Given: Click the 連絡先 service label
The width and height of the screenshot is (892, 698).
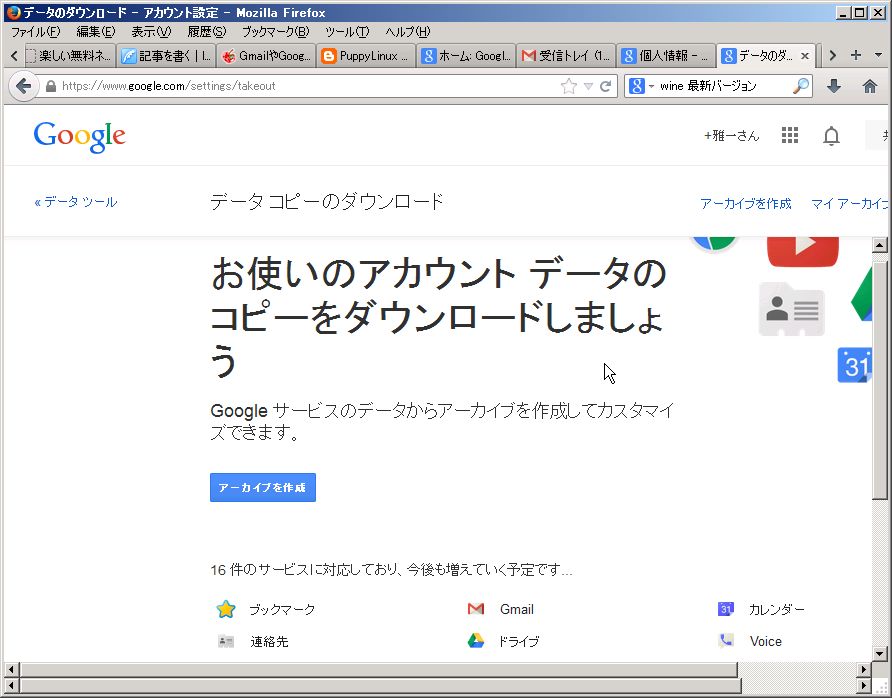Looking at the screenshot, I should pyautogui.click(x=269, y=642).
